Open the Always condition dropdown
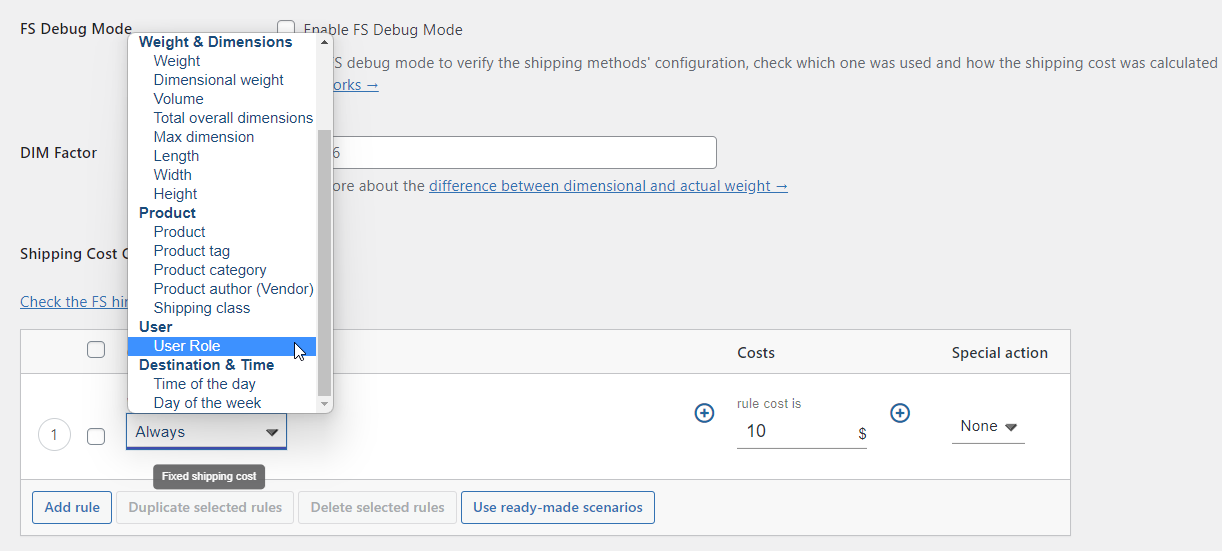This screenshot has width=1222, height=551. point(206,432)
